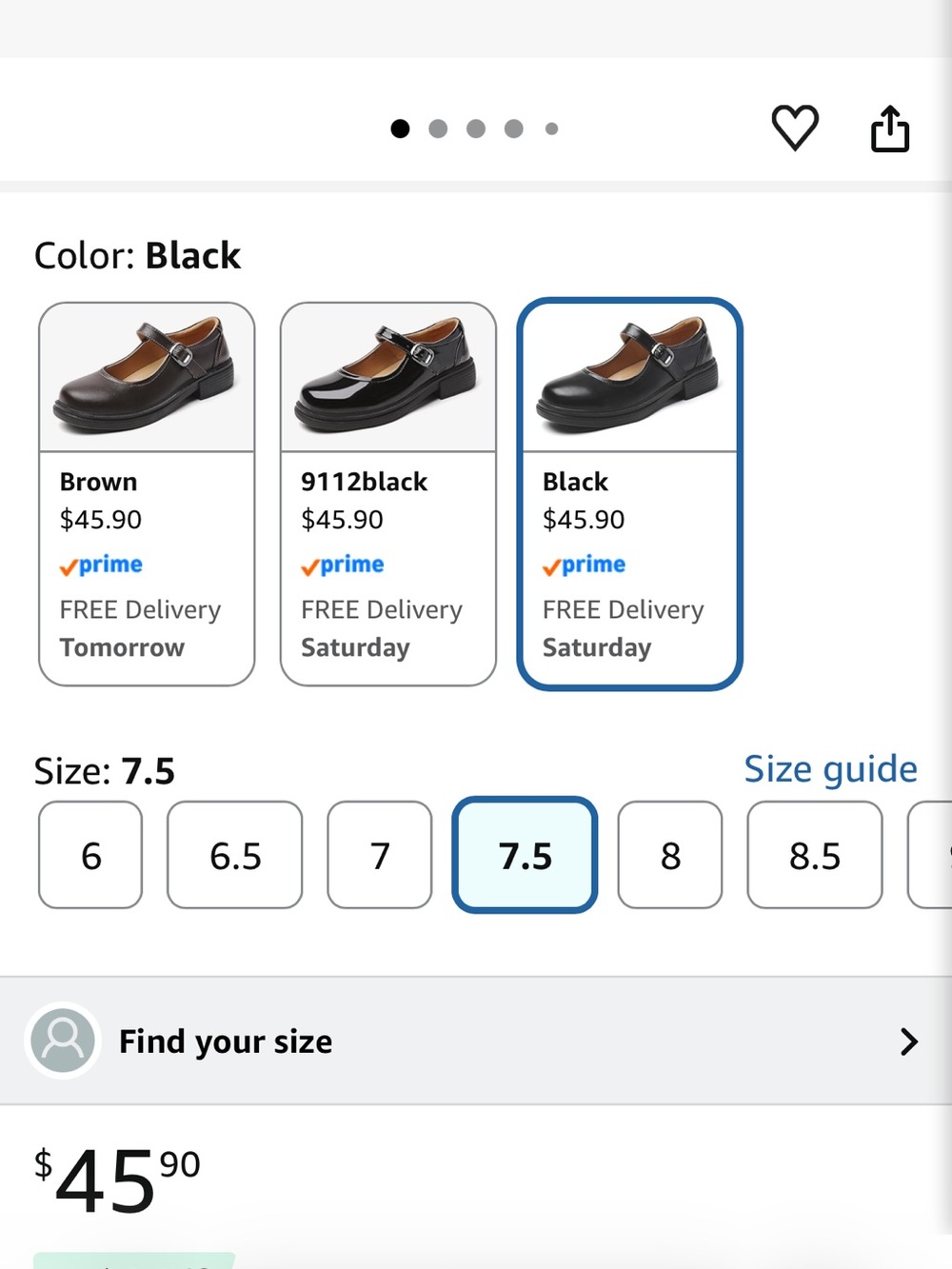Tap the Find your size profile avatar
The width and height of the screenshot is (952, 1269).
[63, 1041]
